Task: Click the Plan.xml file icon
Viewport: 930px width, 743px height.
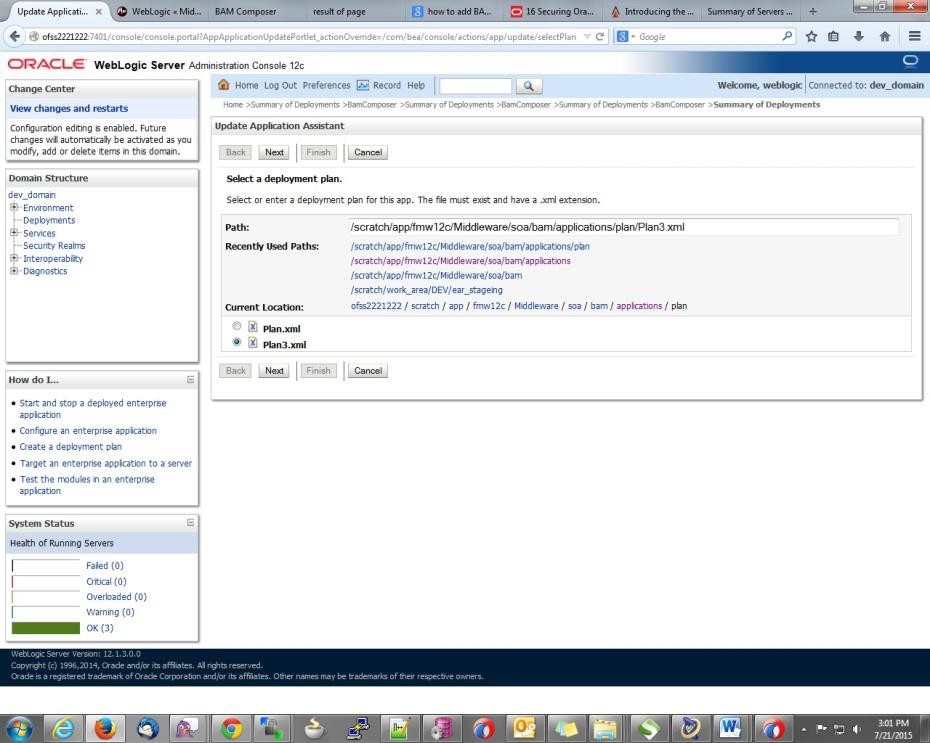Action: coord(253,327)
